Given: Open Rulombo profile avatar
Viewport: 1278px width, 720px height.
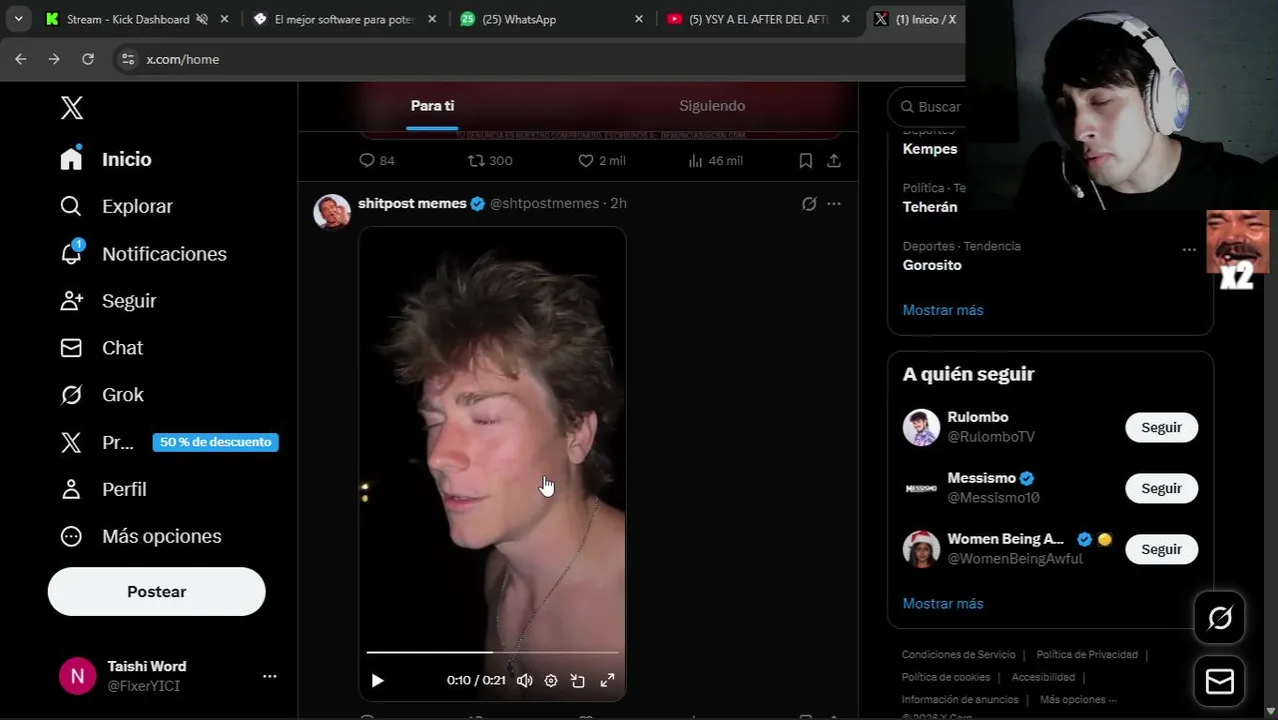Looking at the screenshot, I should click(921, 427).
